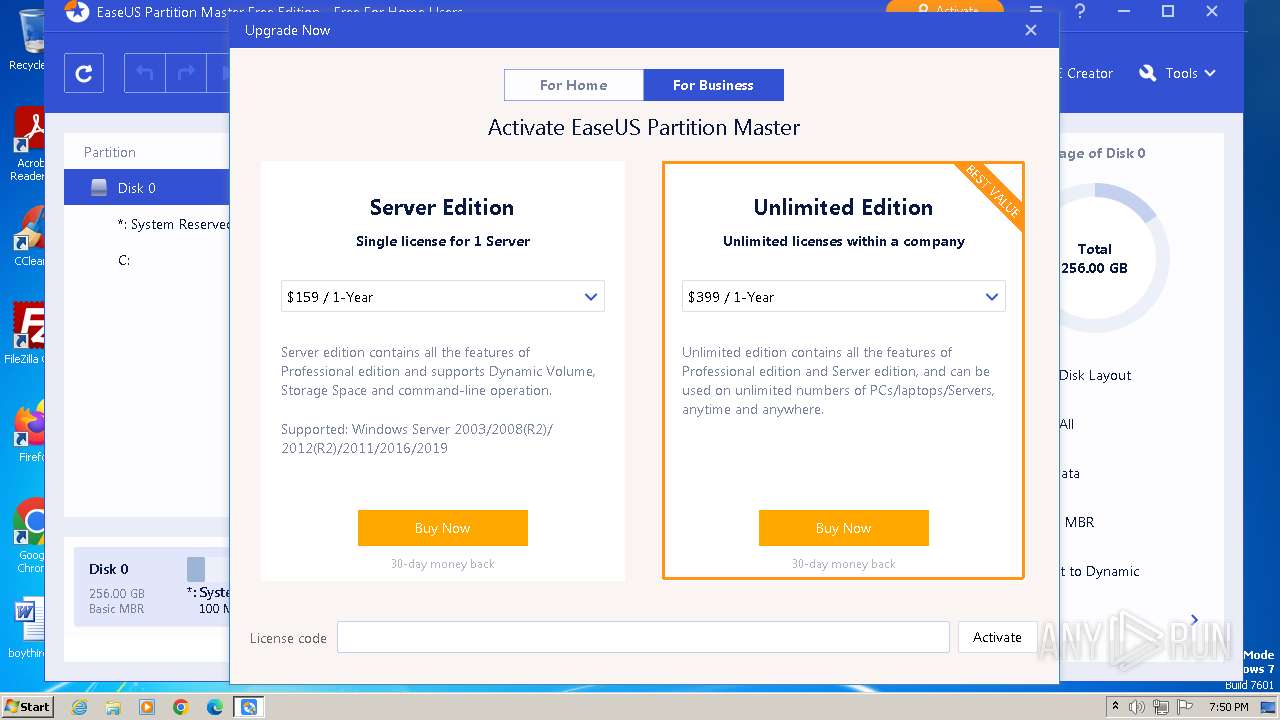The height and width of the screenshot is (720, 1280).
Task: Open Firefox desktop icon
Action: [30, 432]
